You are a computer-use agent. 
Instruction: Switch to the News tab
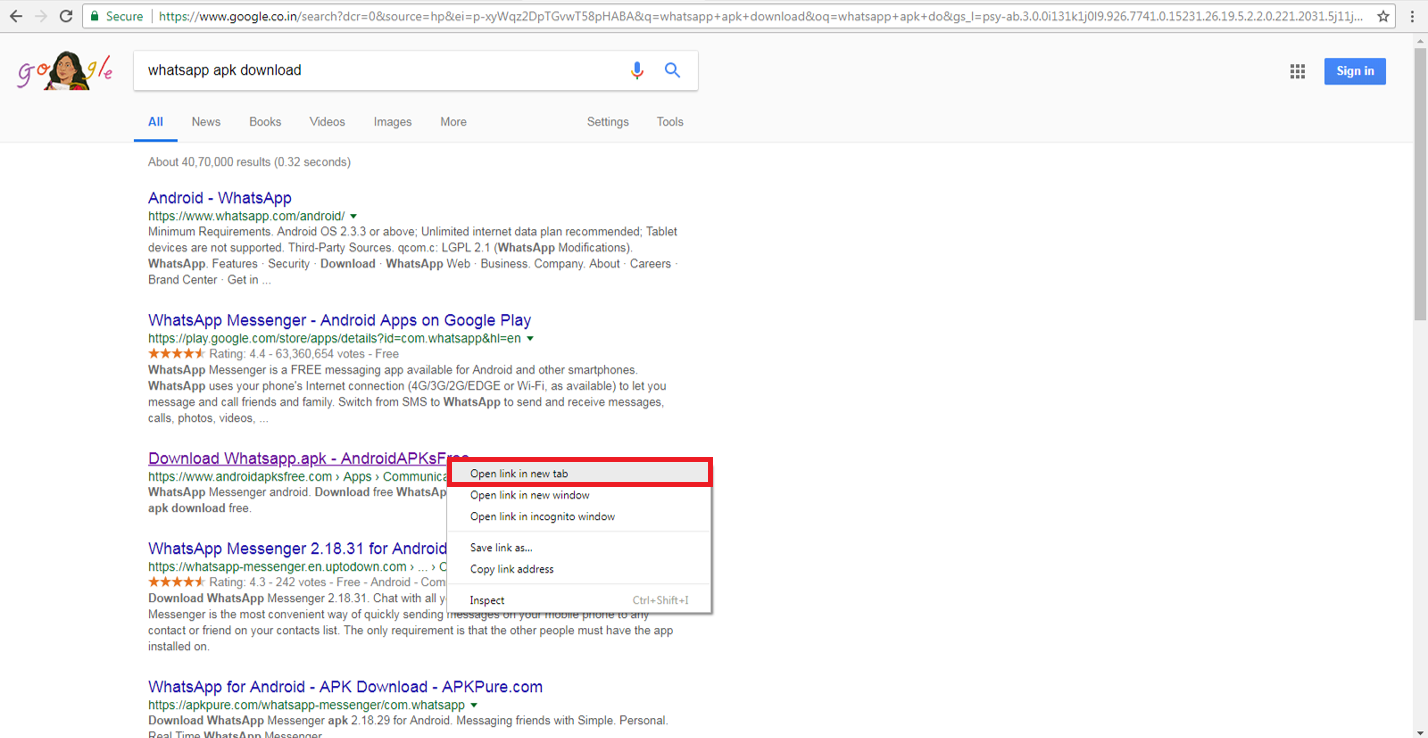coord(206,122)
